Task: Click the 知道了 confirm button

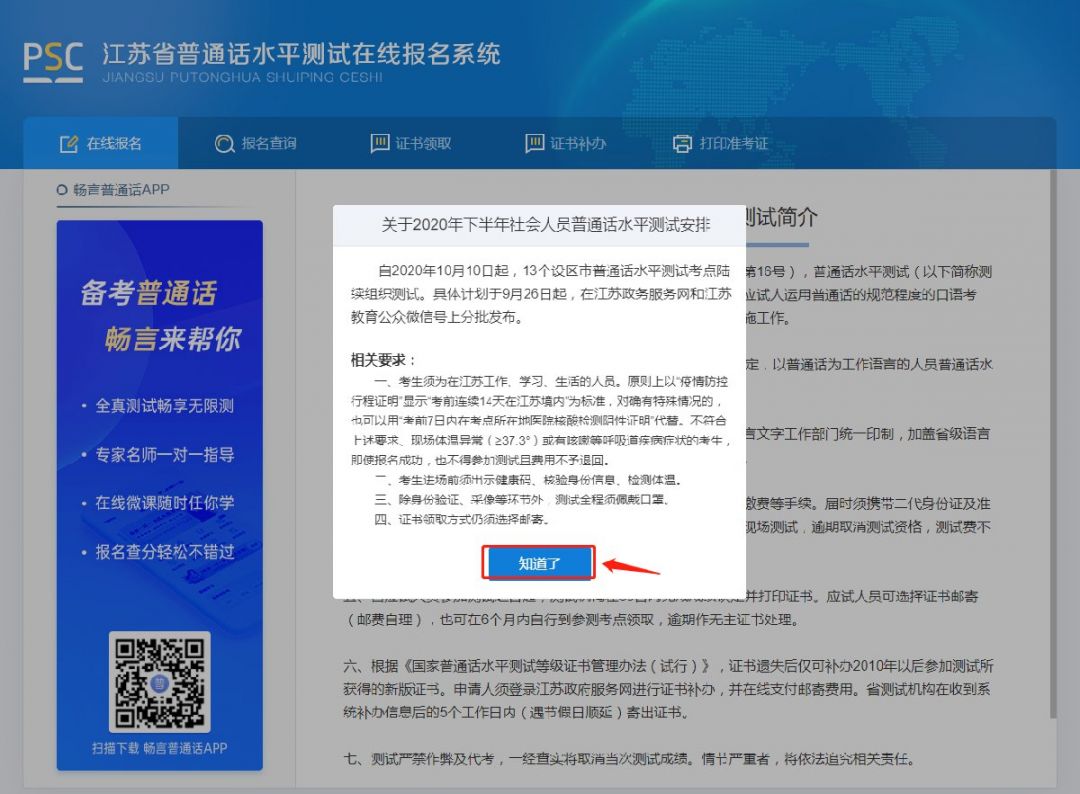Action: point(538,563)
